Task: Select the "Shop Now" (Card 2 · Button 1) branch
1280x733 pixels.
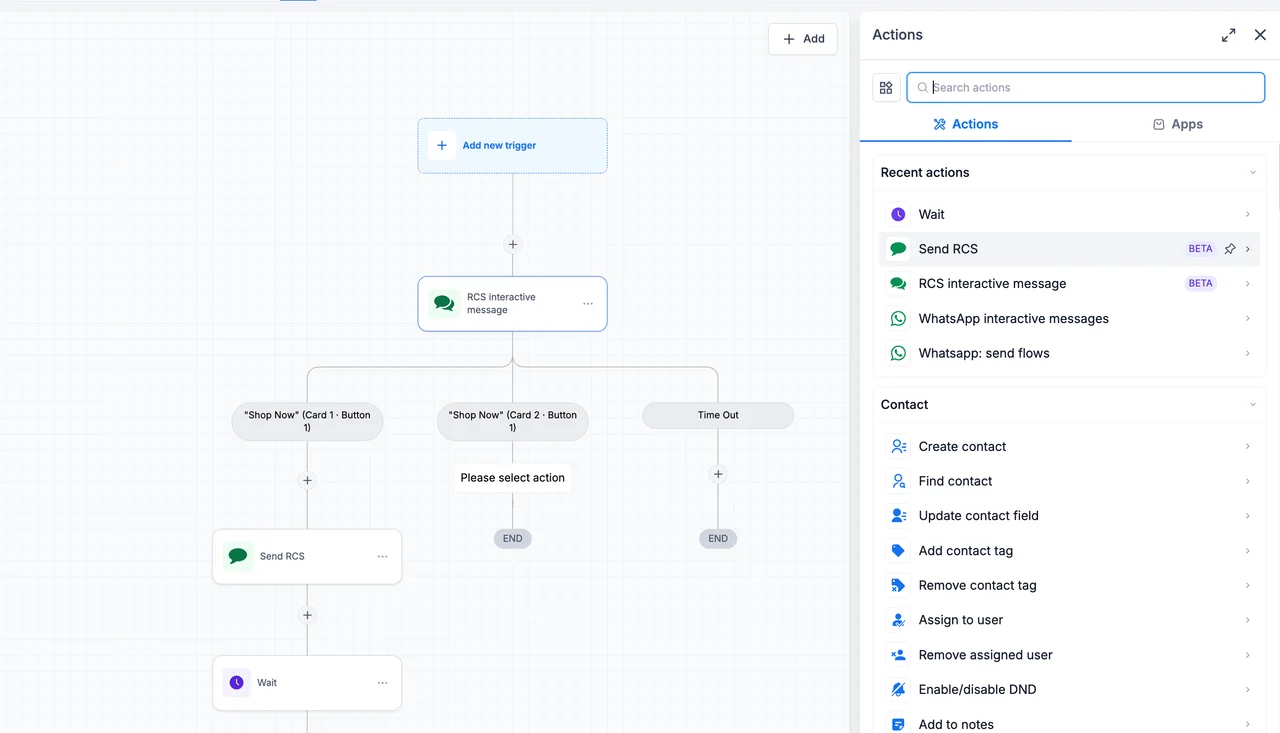Action: pyautogui.click(x=513, y=421)
